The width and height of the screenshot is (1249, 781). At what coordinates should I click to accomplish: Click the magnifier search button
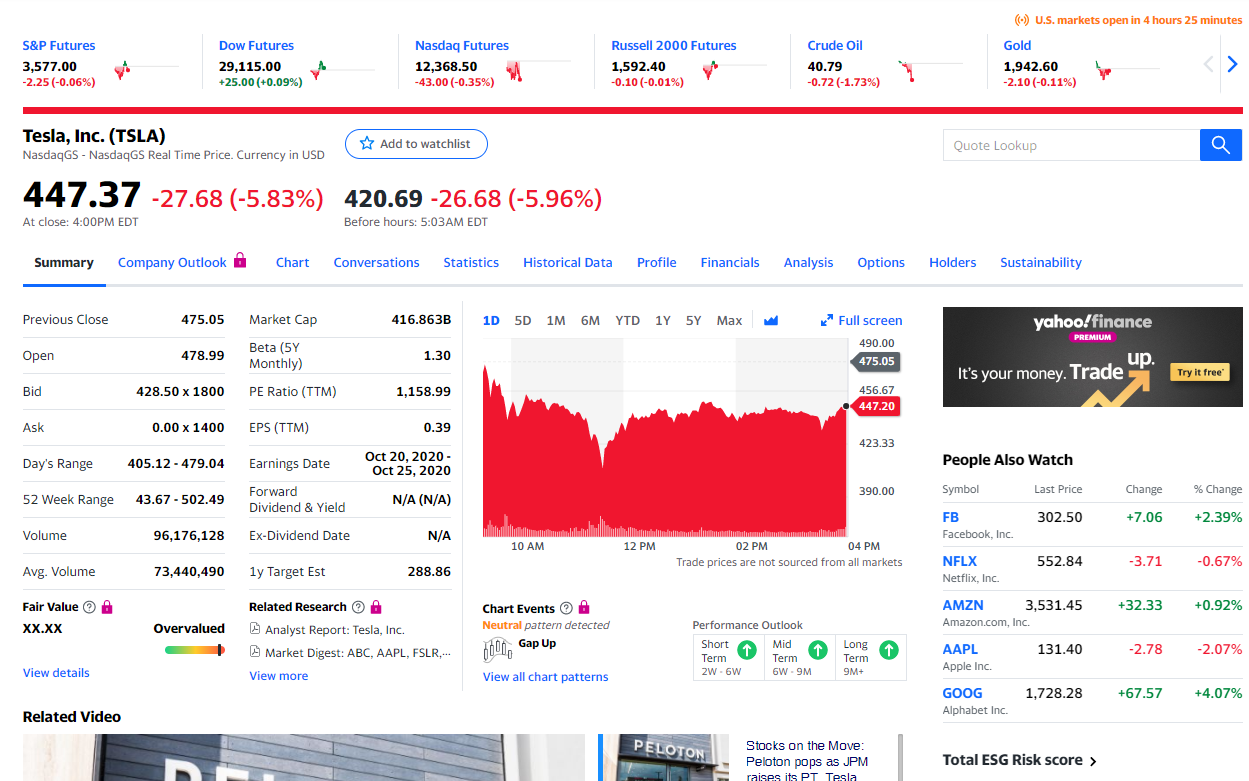(x=1220, y=145)
